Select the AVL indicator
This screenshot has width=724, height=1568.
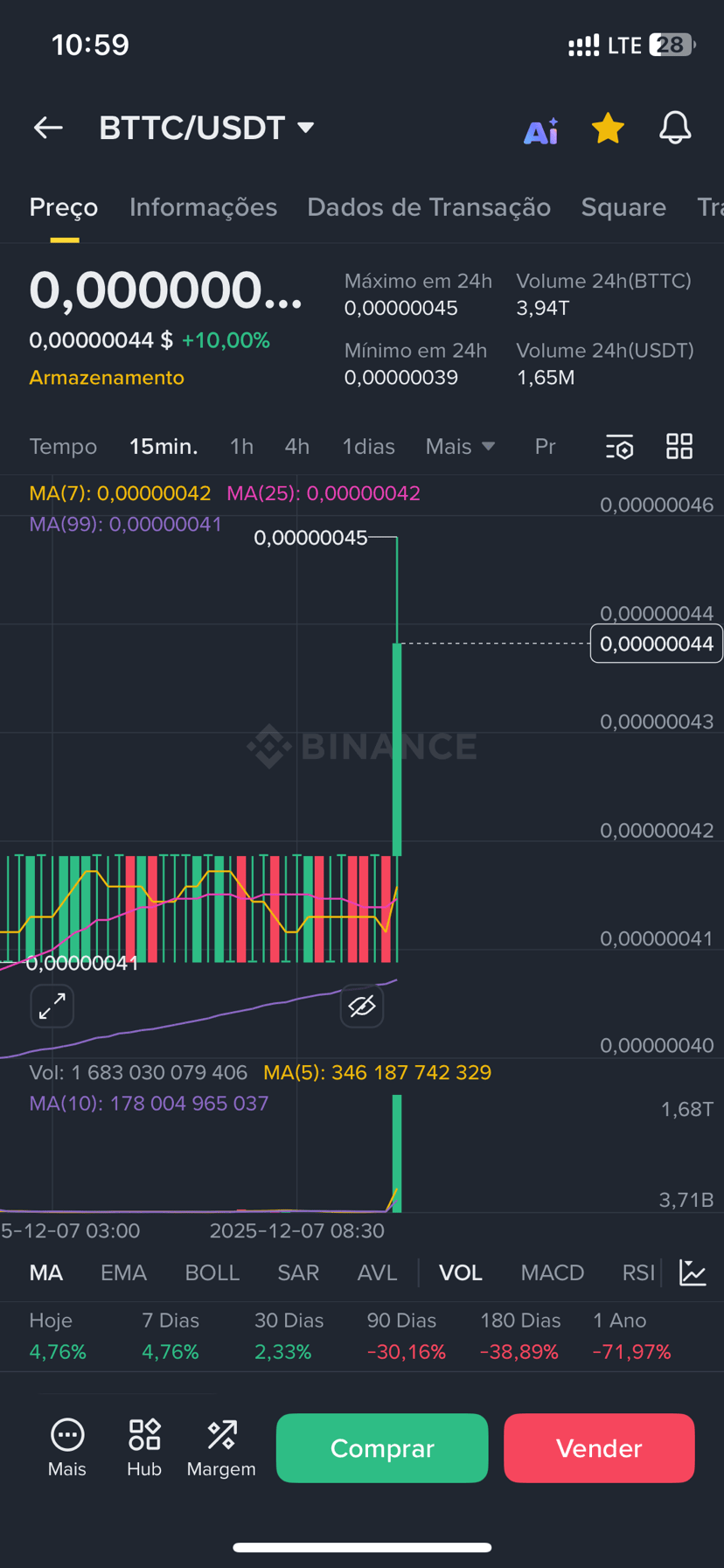pos(377,1273)
